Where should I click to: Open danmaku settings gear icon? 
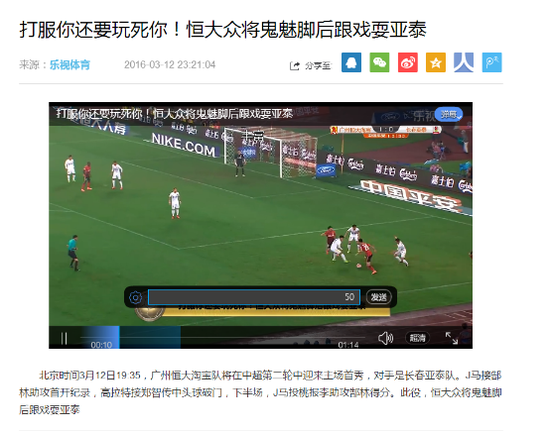point(135,297)
